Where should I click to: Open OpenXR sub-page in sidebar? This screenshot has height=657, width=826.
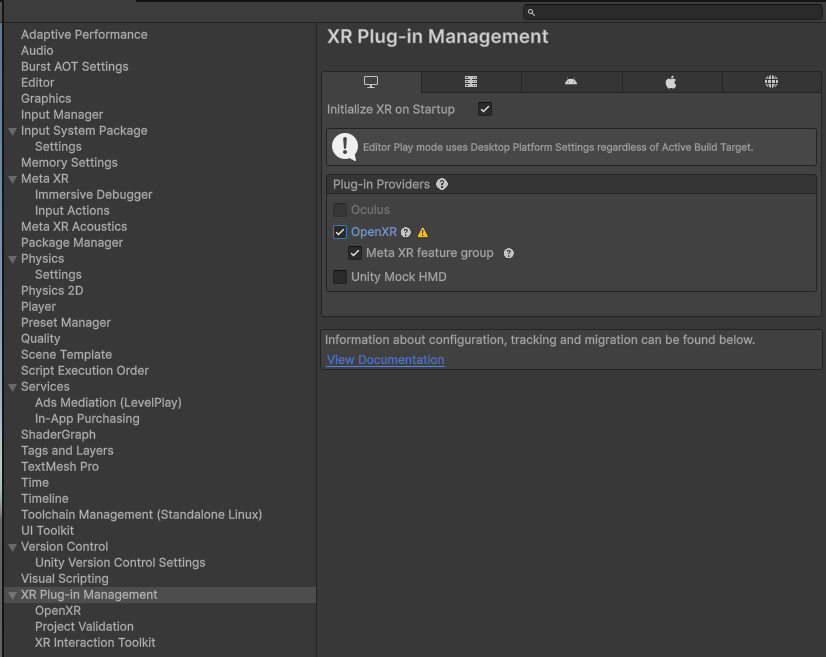click(58, 611)
